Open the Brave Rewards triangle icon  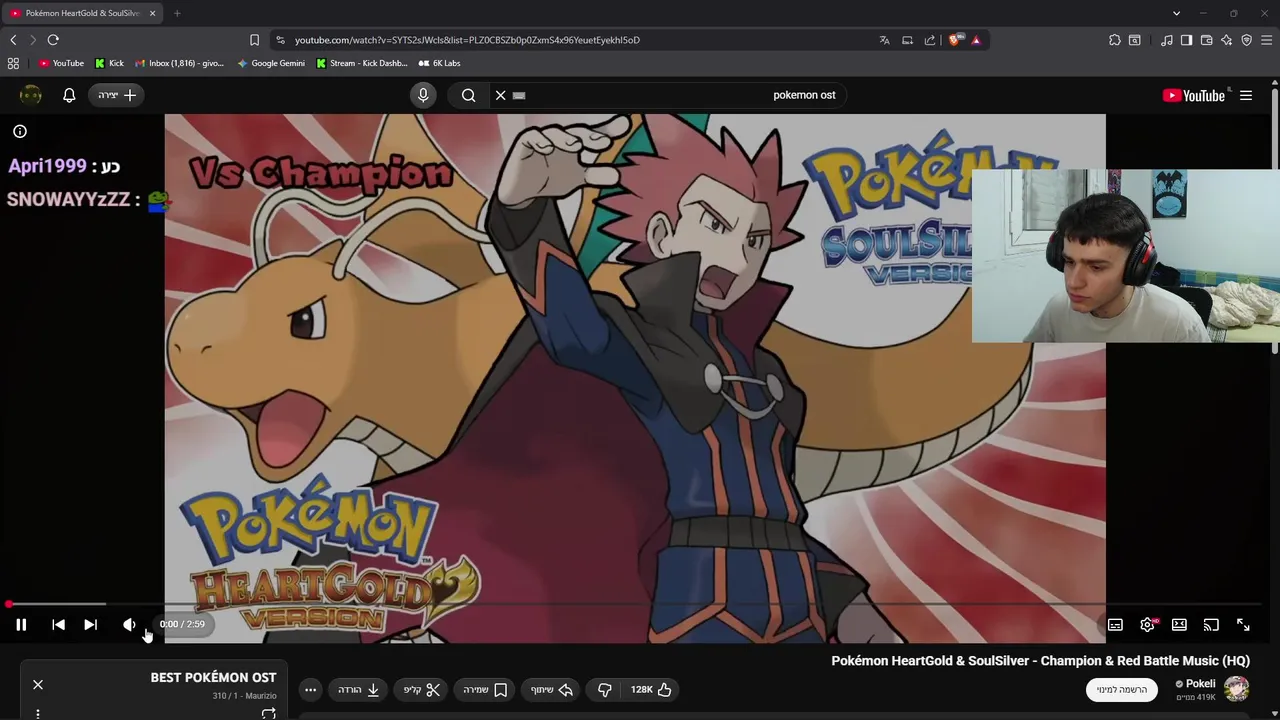click(976, 40)
